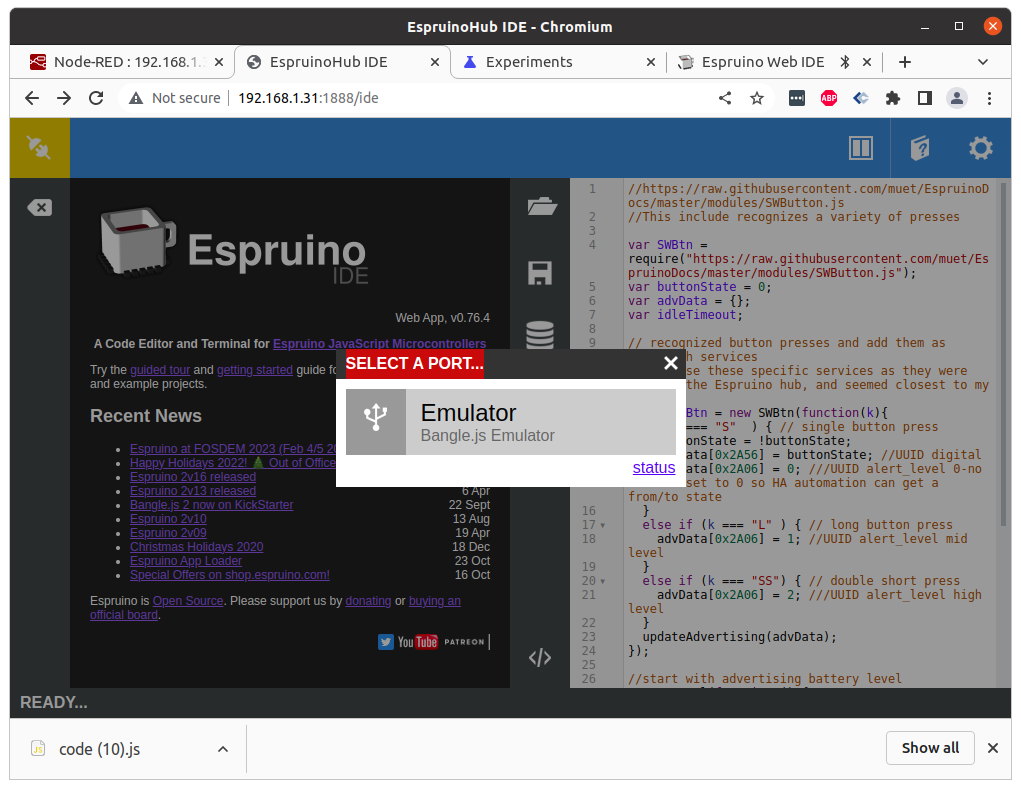Go forward in browser history

click(64, 98)
